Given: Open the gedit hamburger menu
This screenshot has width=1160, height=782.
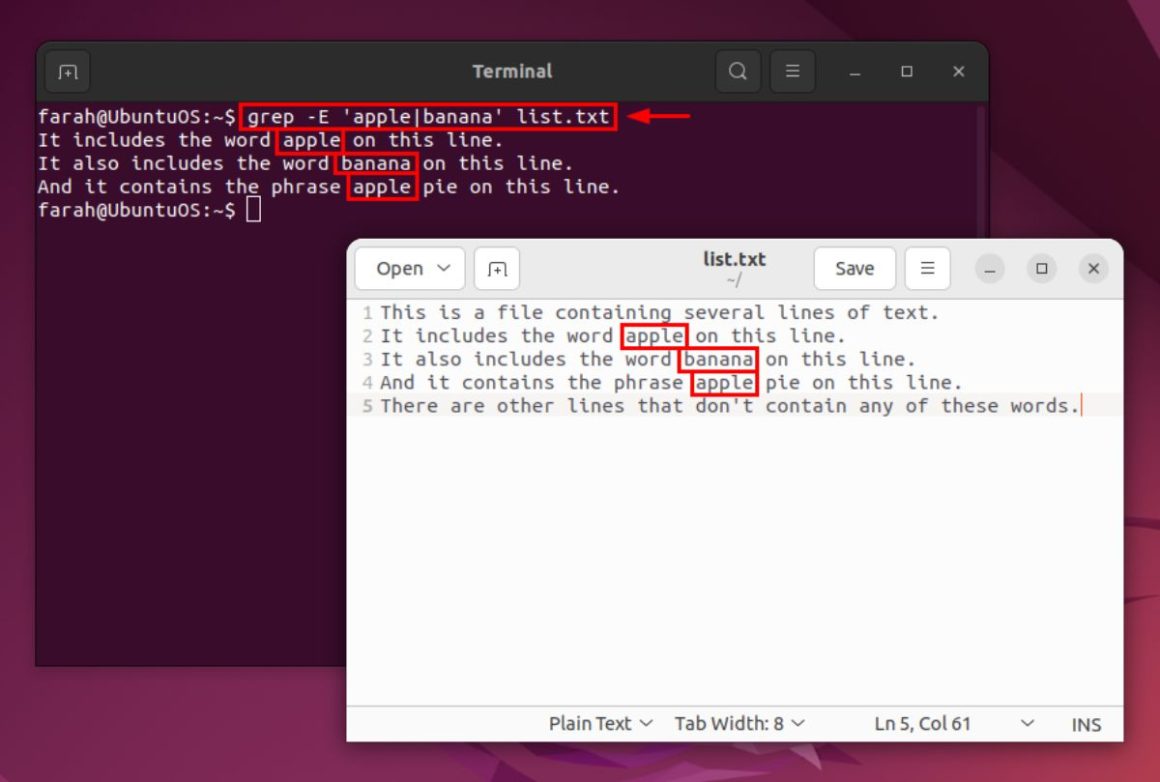Looking at the screenshot, I should pyautogui.click(x=926, y=268).
